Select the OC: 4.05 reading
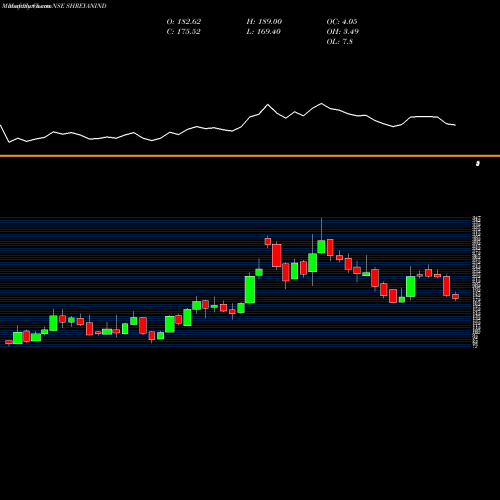The height and width of the screenshot is (500, 500). (342, 21)
